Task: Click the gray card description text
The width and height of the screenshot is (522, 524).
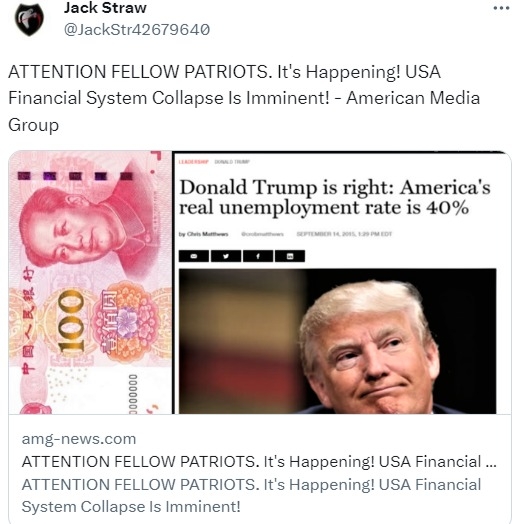Action: [251, 496]
